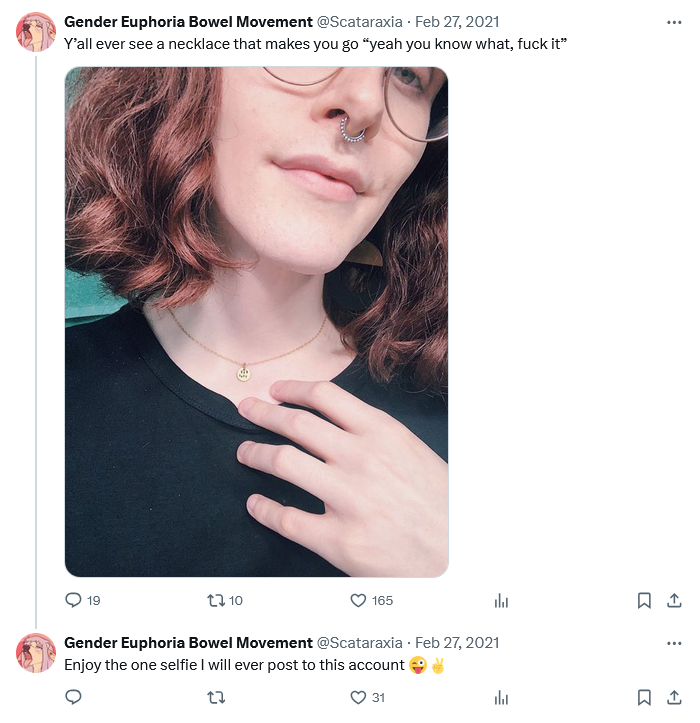Open more options for the second tweet
This screenshot has height=723, width=700.
click(x=675, y=643)
